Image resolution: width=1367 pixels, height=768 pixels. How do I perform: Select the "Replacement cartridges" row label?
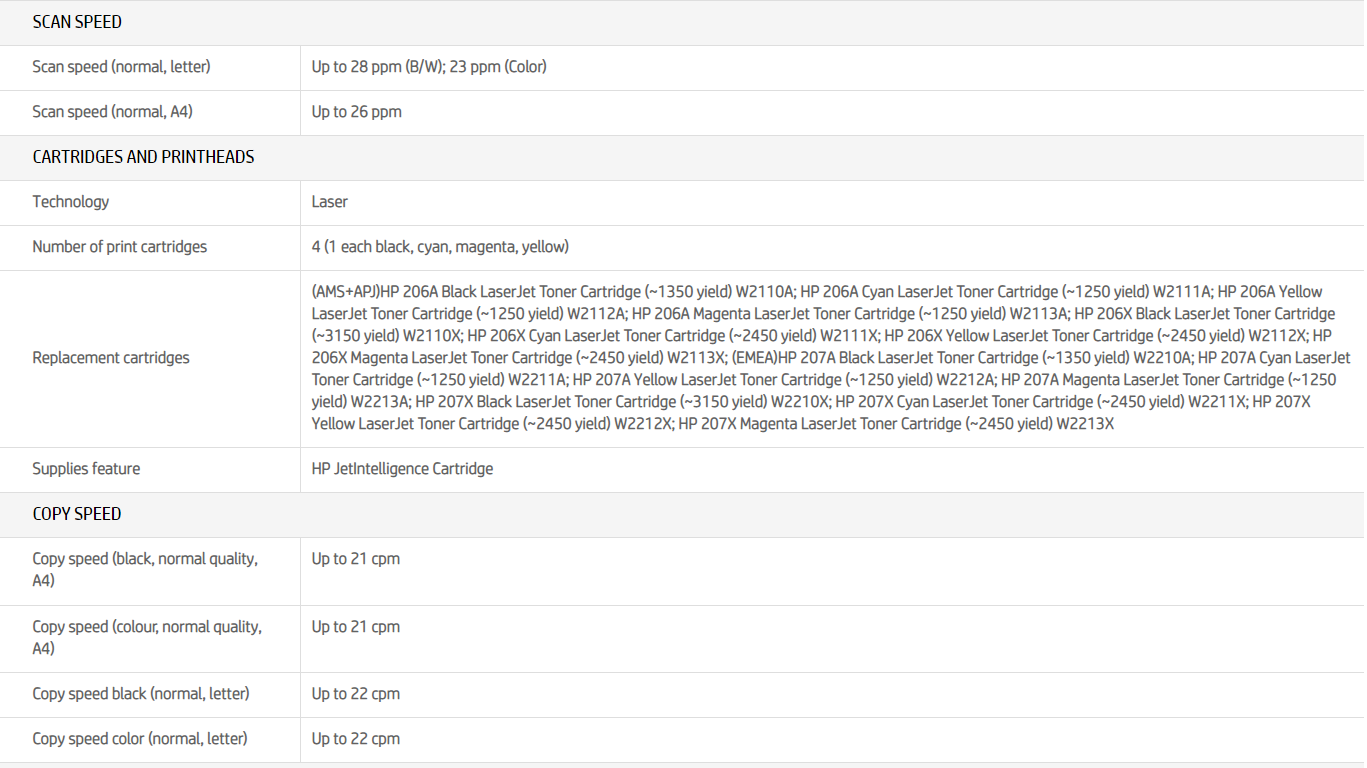point(111,358)
